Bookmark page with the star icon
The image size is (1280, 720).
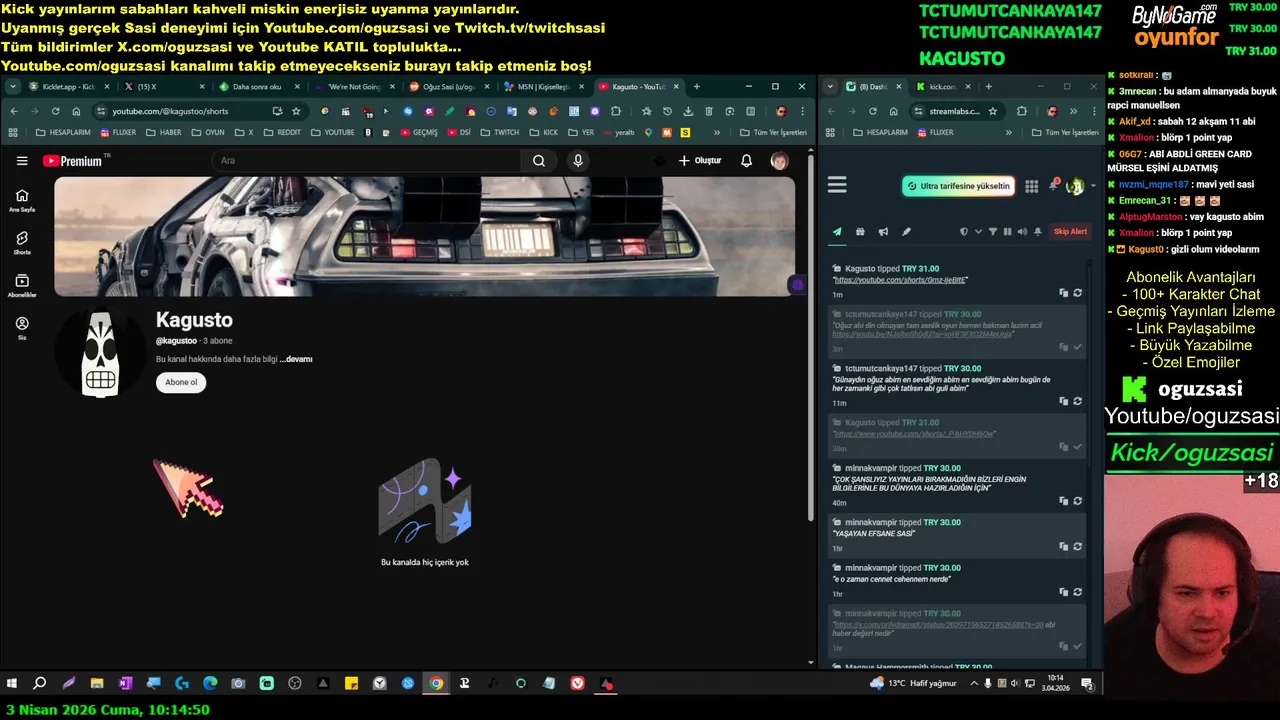tap(296, 111)
